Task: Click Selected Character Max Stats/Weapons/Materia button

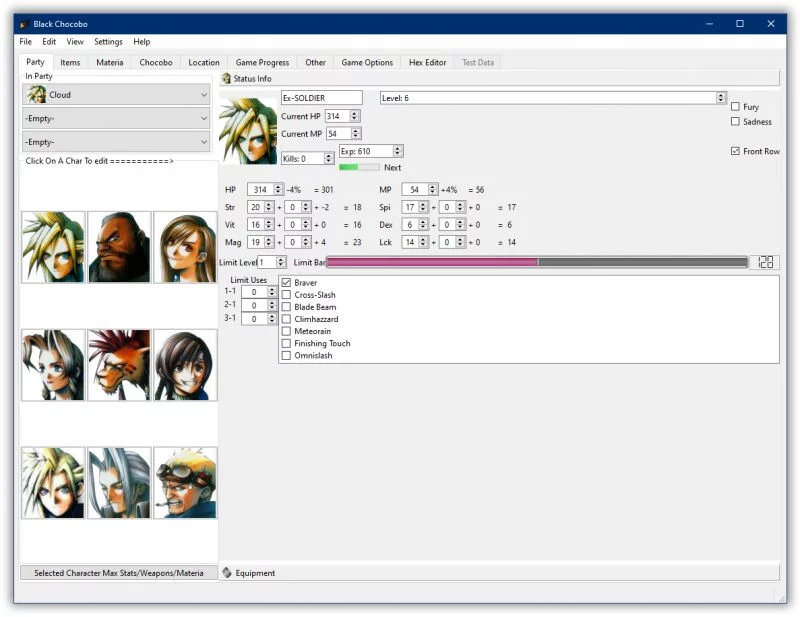Action: pyautogui.click(x=119, y=573)
